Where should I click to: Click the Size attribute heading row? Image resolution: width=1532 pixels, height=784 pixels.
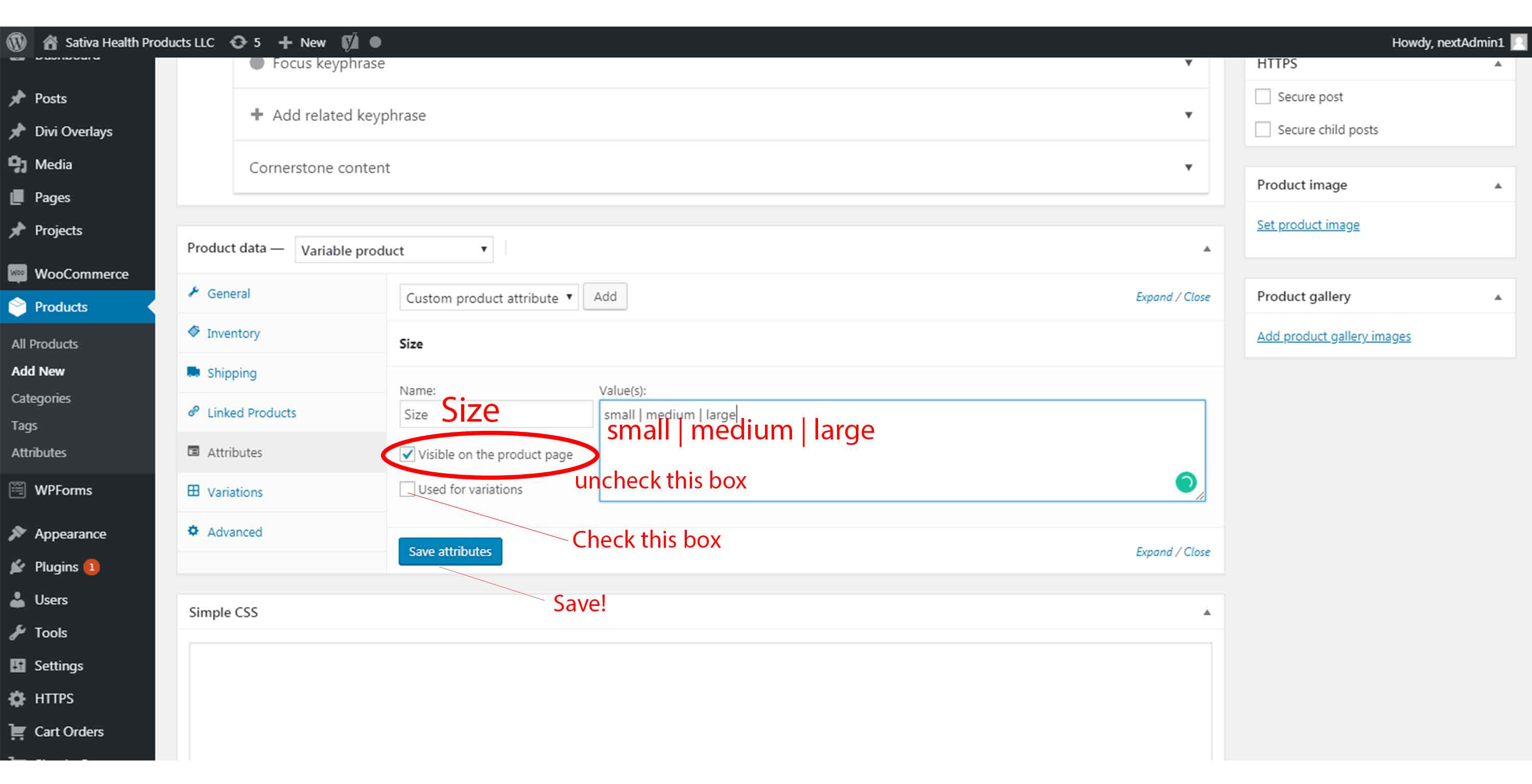(x=805, y=344)
